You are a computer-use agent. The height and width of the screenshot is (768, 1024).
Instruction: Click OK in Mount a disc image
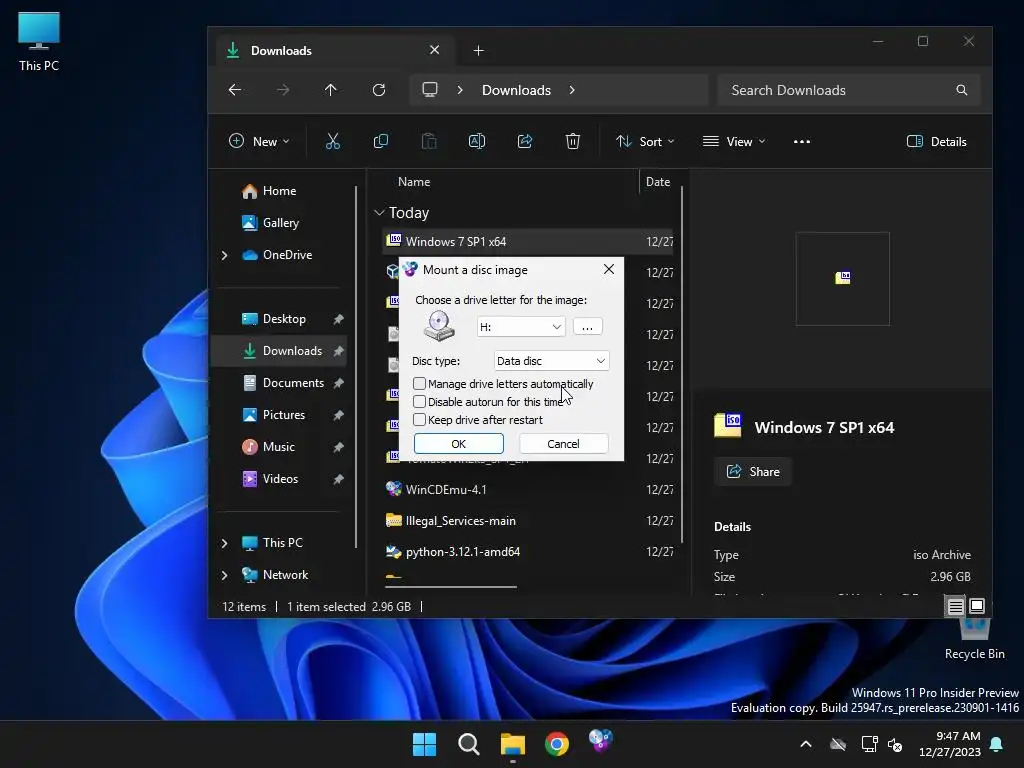(458, 443)
